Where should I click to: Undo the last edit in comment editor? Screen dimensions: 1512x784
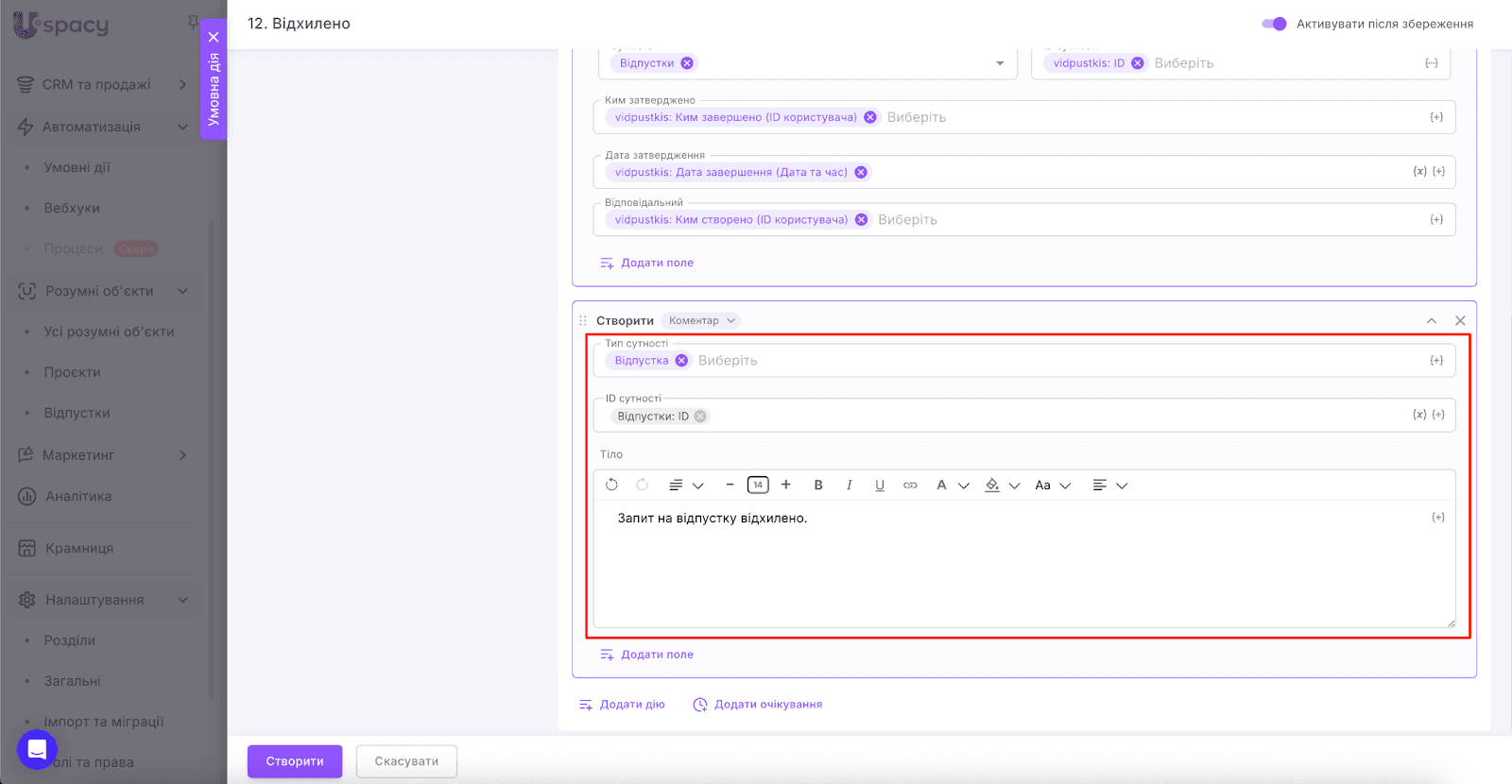(611, 485)
